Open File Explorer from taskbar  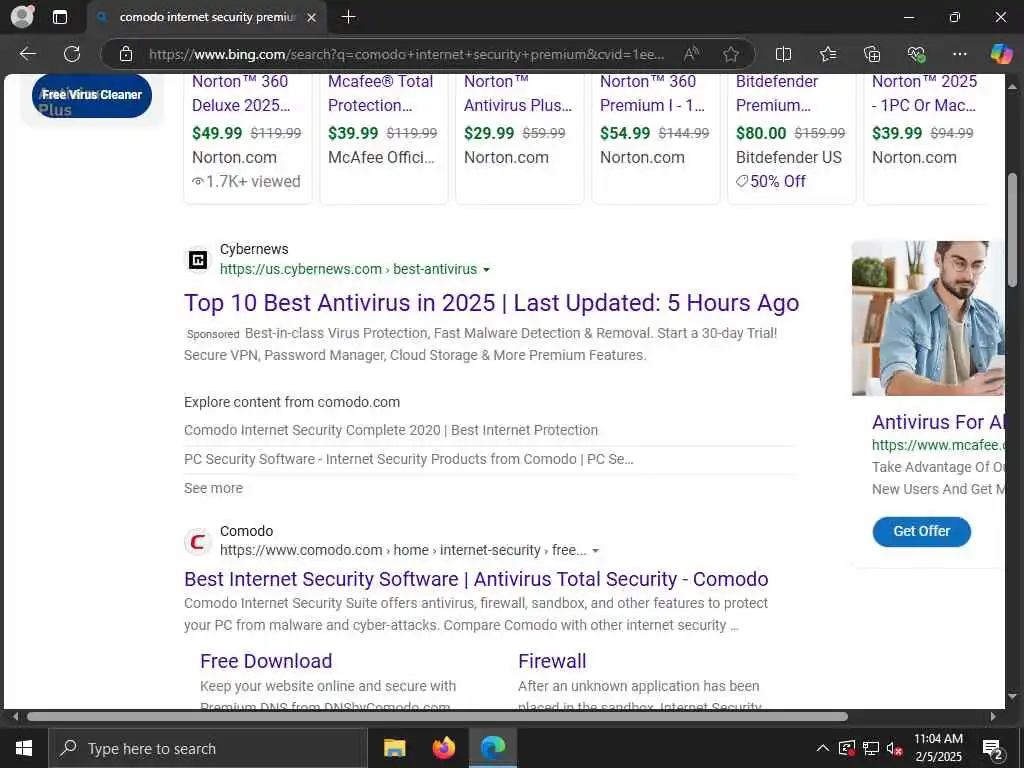394,748
